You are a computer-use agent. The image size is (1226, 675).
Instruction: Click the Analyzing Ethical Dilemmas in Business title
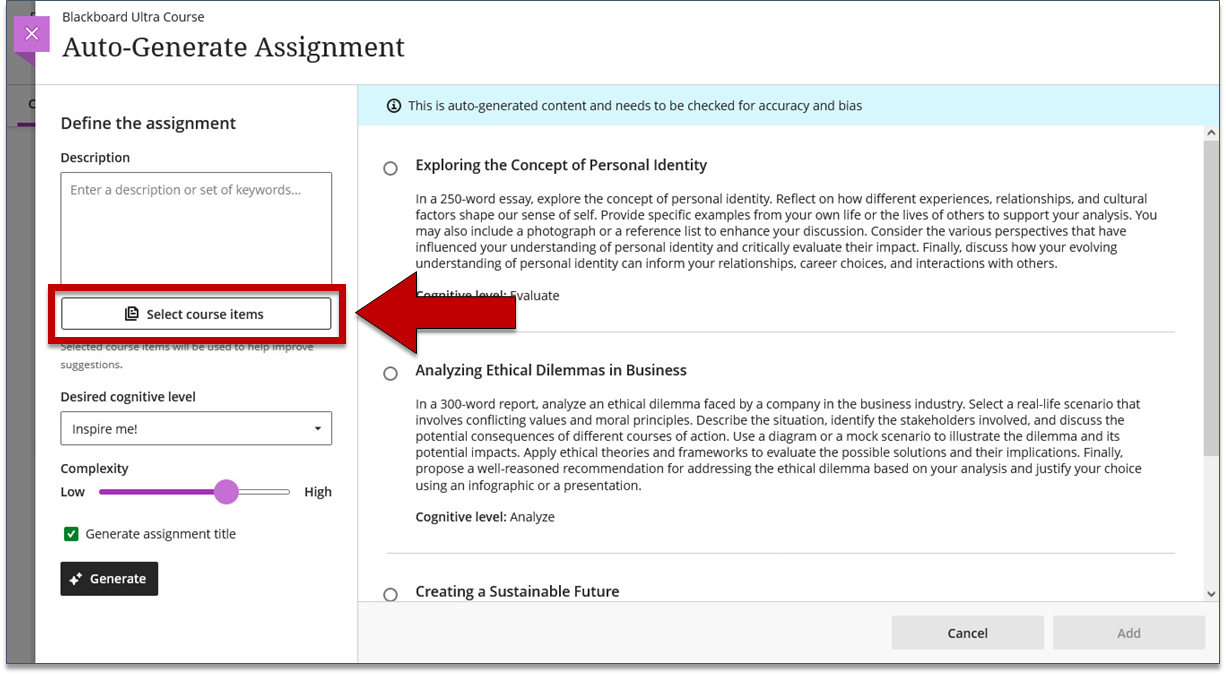tap(551, 370)
